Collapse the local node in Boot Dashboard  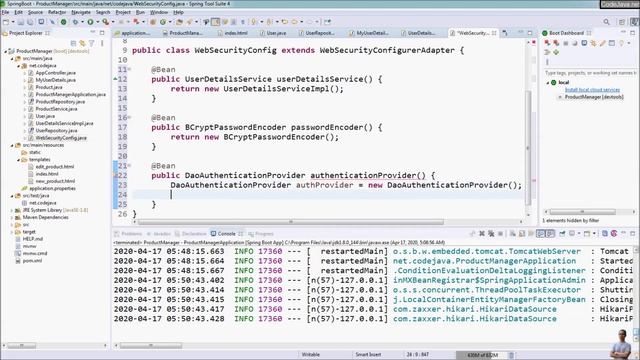point(548,82)
